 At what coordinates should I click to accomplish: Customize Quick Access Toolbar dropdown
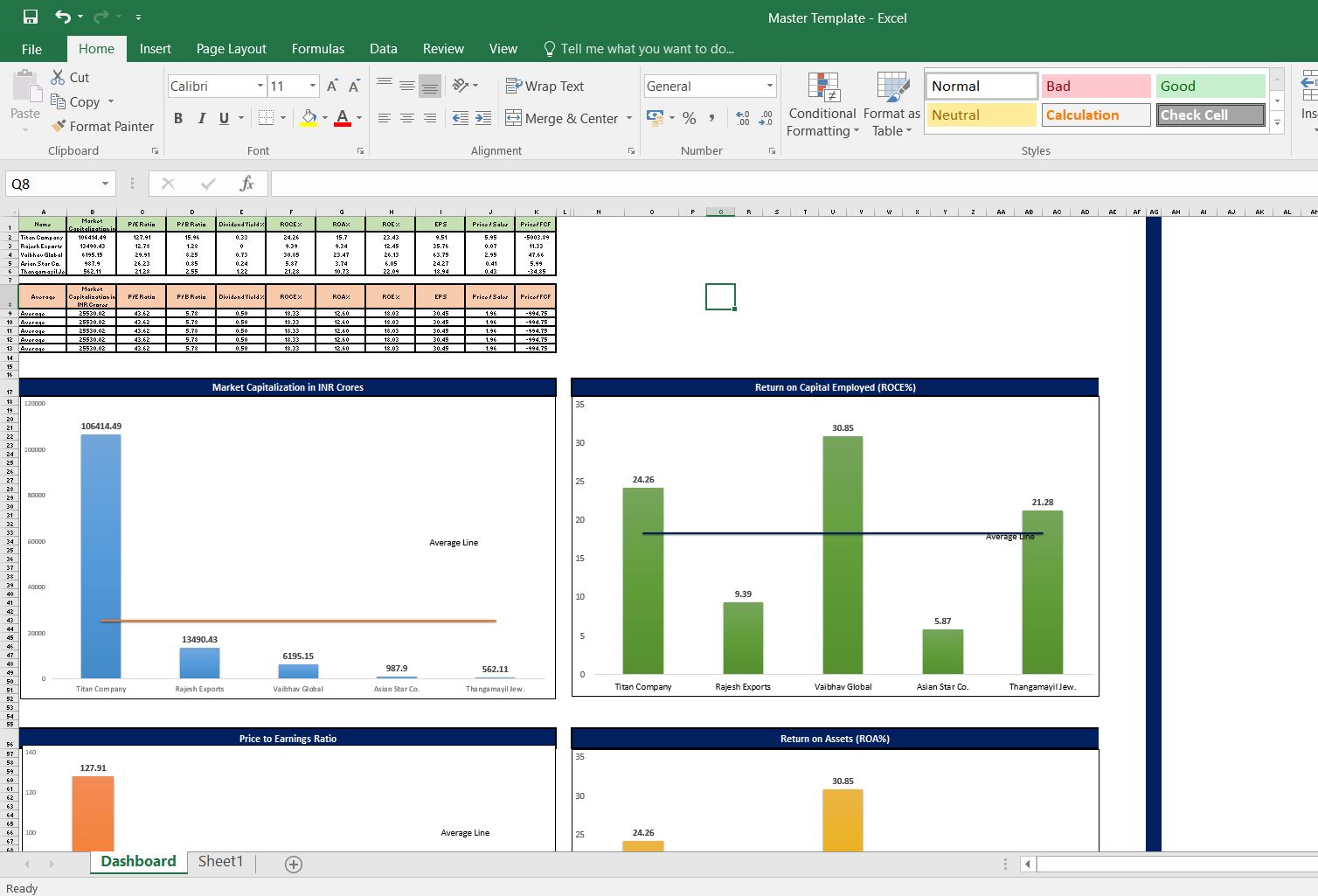(x=138, y=17)
